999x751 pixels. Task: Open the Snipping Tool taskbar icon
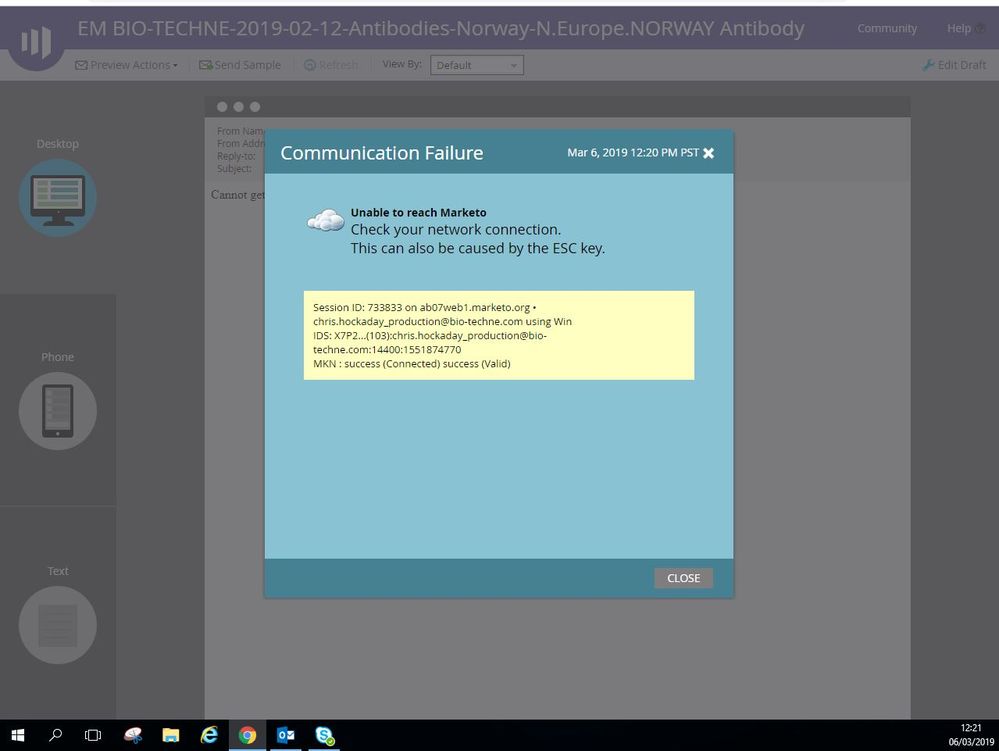coord(133,735)
